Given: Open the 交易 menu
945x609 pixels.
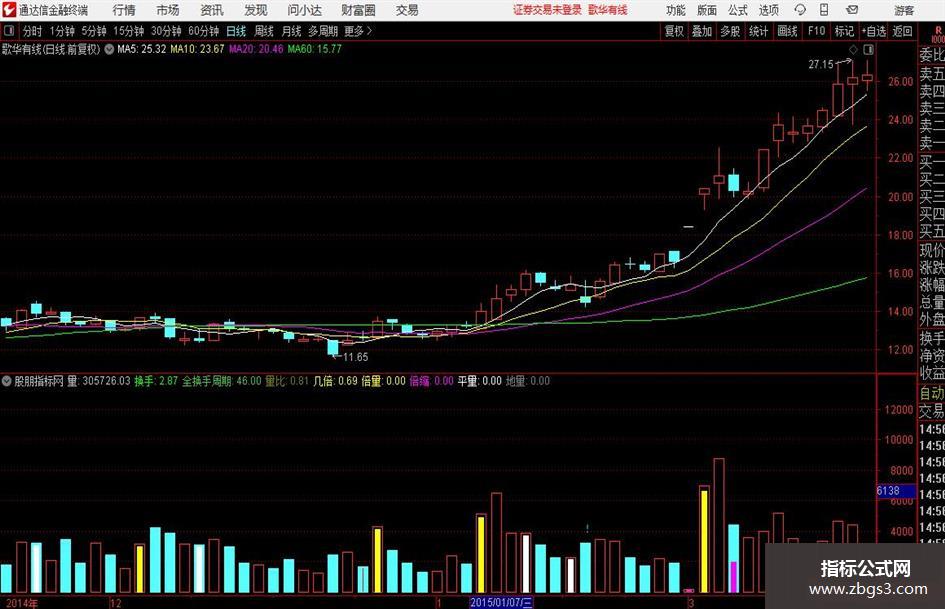Looking at the screenshot, I should click(x=407, y=10).
